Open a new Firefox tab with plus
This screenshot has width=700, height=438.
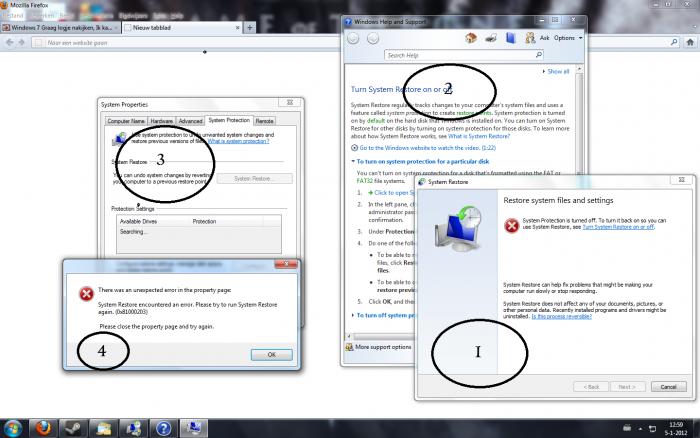click(x=250, y=28)
